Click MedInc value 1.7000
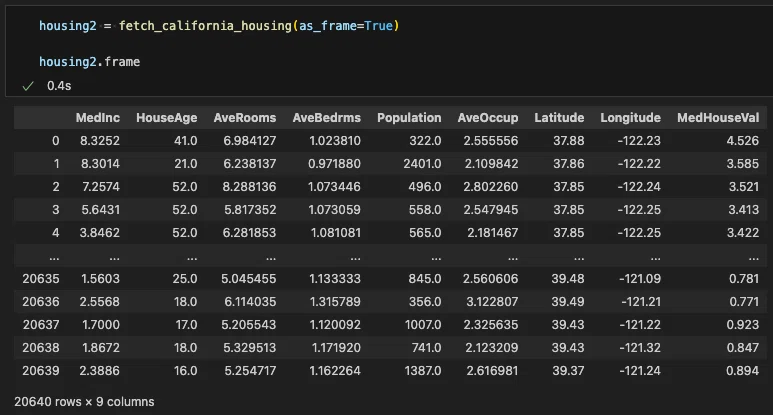Viewport: 773px width, 415px height. (x=101, y=324)
